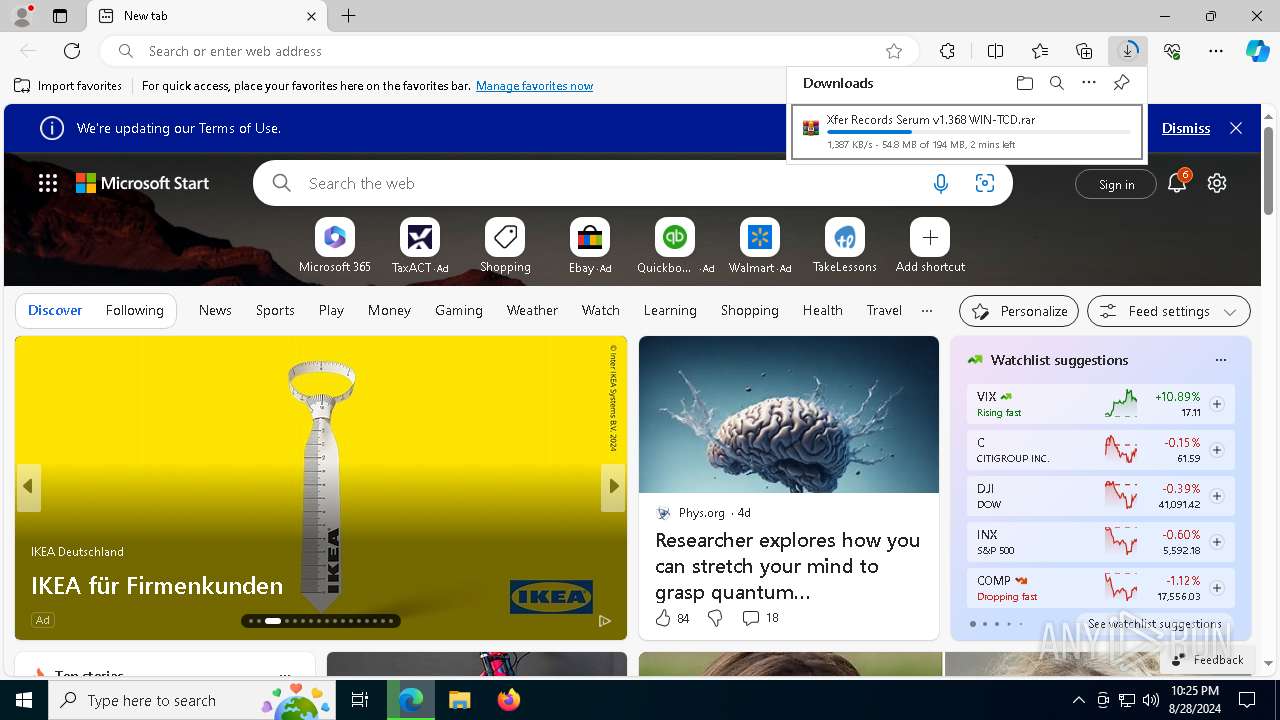The image size is (1280, 720).
Task: Open Gaming feed category
Action: point(459,310)
